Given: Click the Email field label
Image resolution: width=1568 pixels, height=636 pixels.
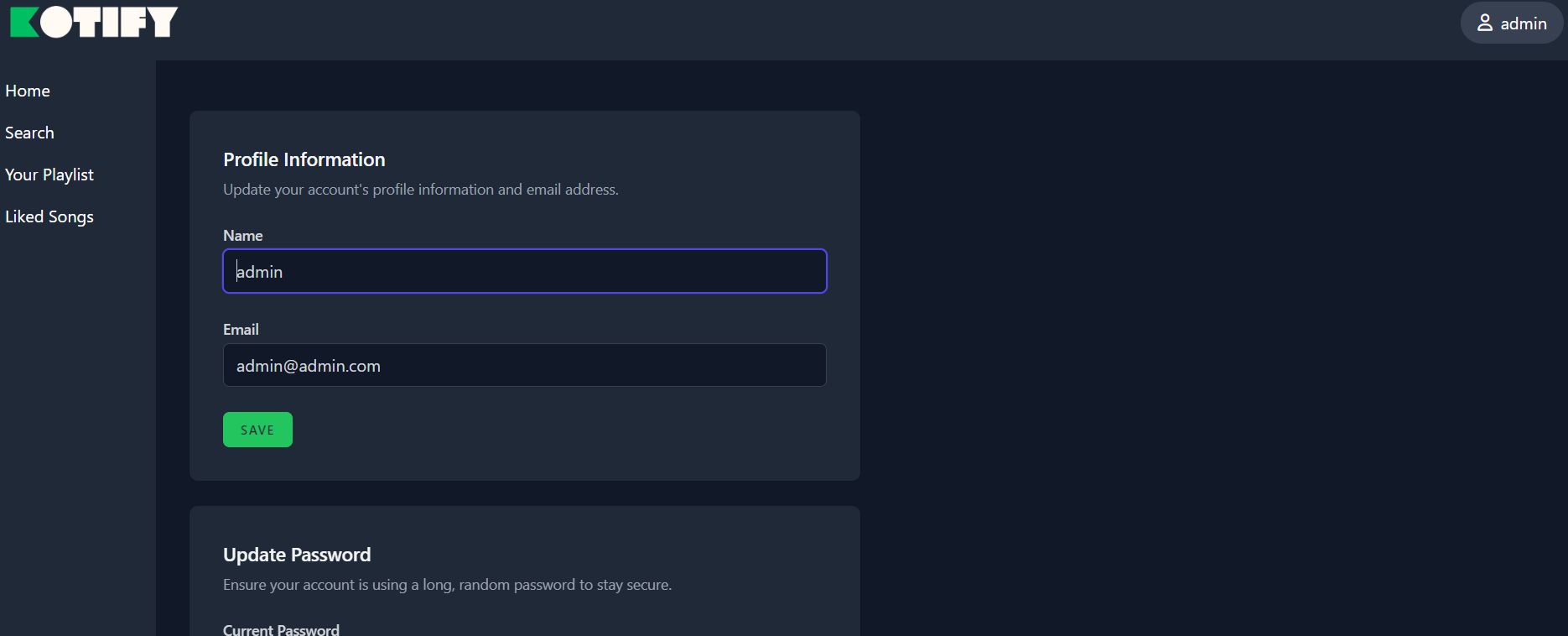Looking at the screenshot, I should click(241, 330).
